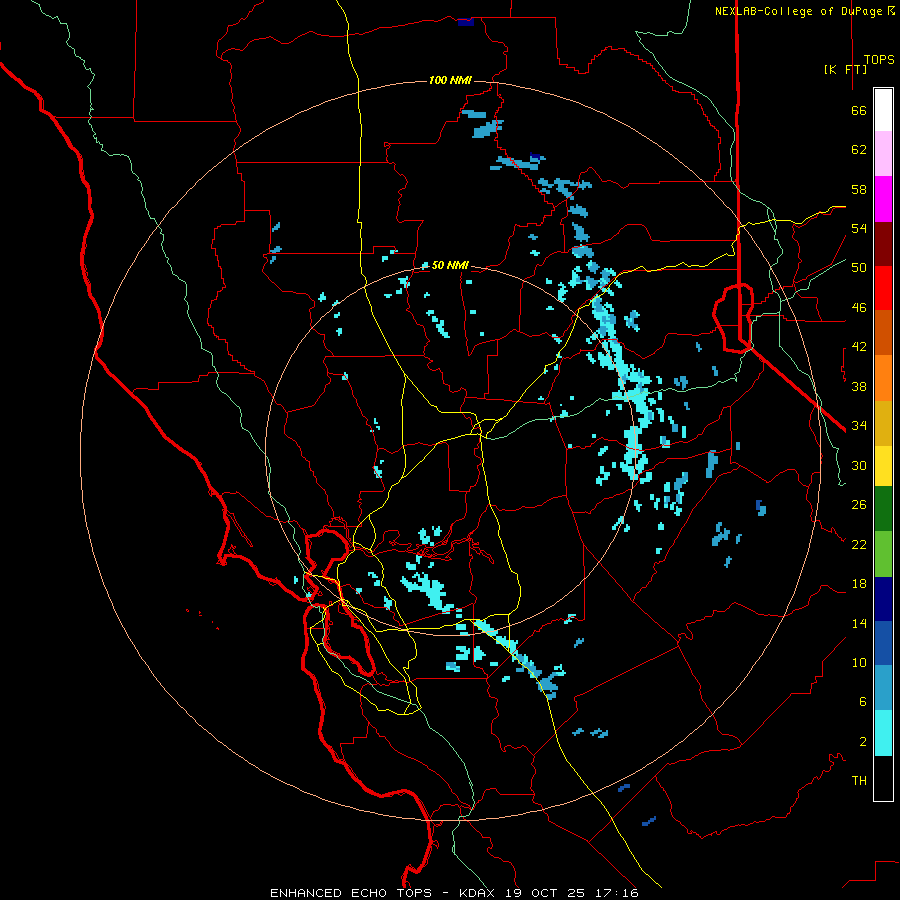This screenshot has height=900, width=900.
Task: Click the 19 OCT 25 date text
Action: tap(545, 893)
